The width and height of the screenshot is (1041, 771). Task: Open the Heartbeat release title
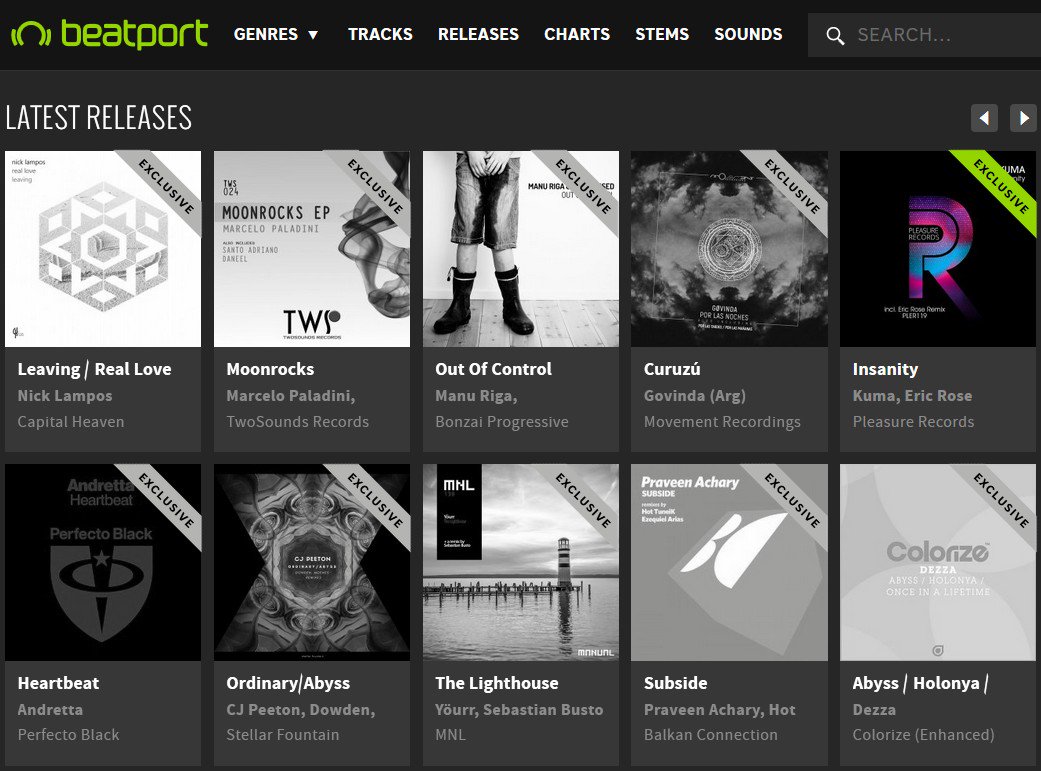click(58, 683)
